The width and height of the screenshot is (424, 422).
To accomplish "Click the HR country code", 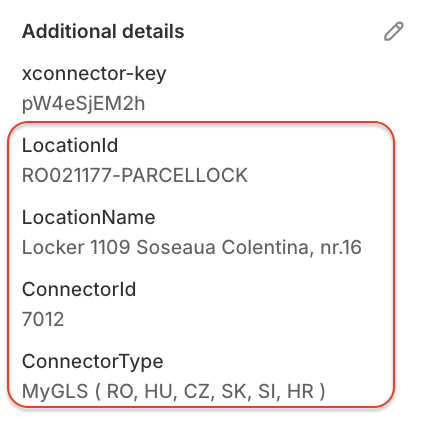I will [300, 392].
